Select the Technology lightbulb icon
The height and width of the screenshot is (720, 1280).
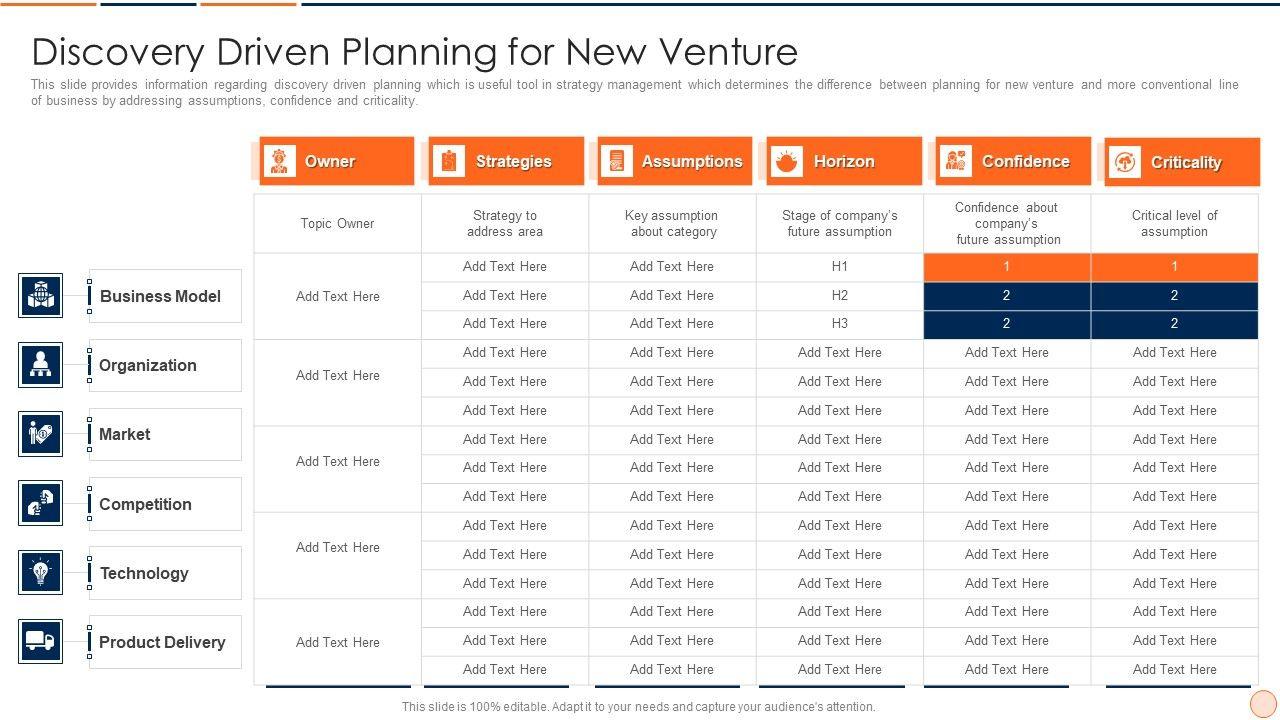pos(40,572)
